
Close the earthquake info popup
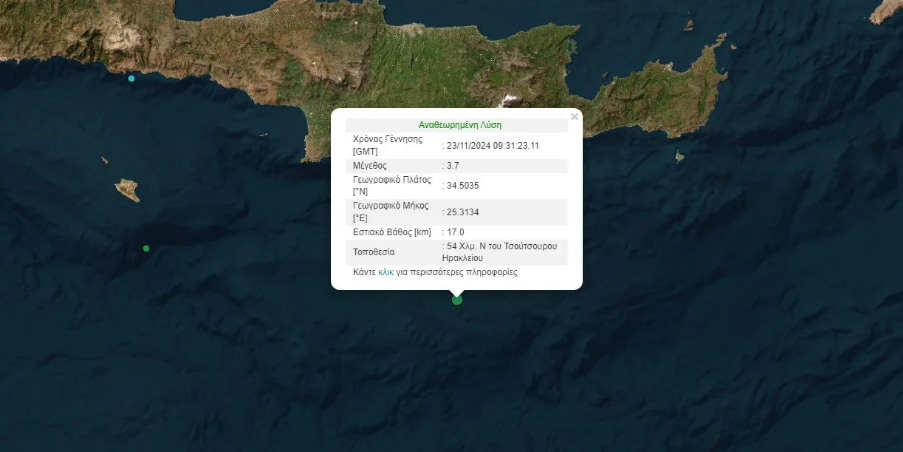574,117
